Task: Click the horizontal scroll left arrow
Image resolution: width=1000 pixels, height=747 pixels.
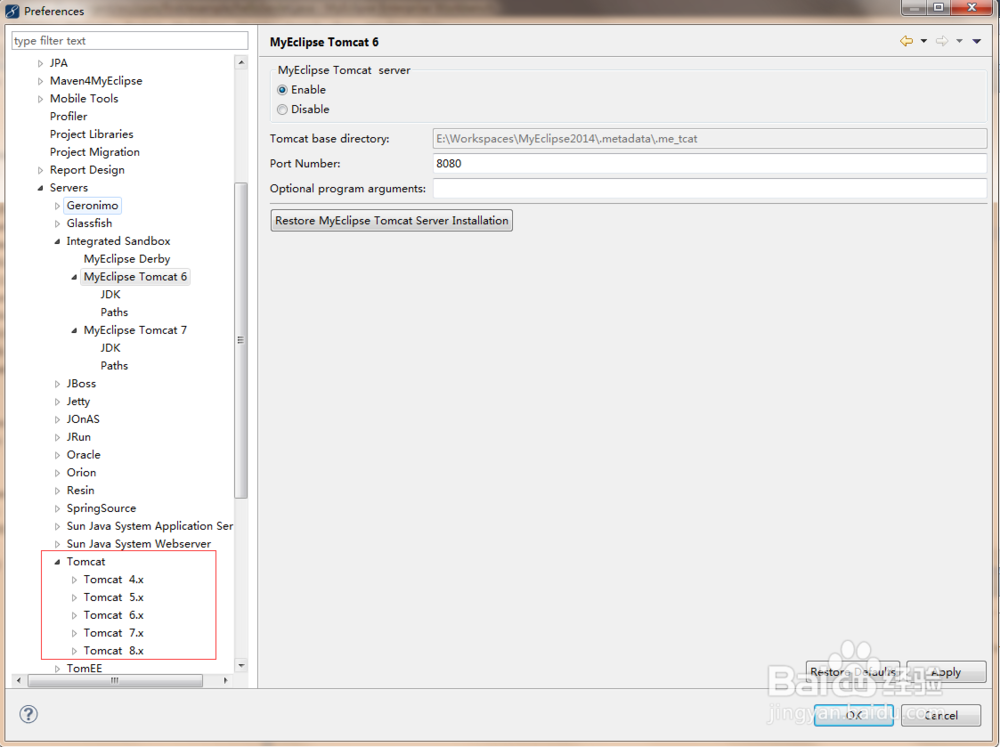Action: 18,681
